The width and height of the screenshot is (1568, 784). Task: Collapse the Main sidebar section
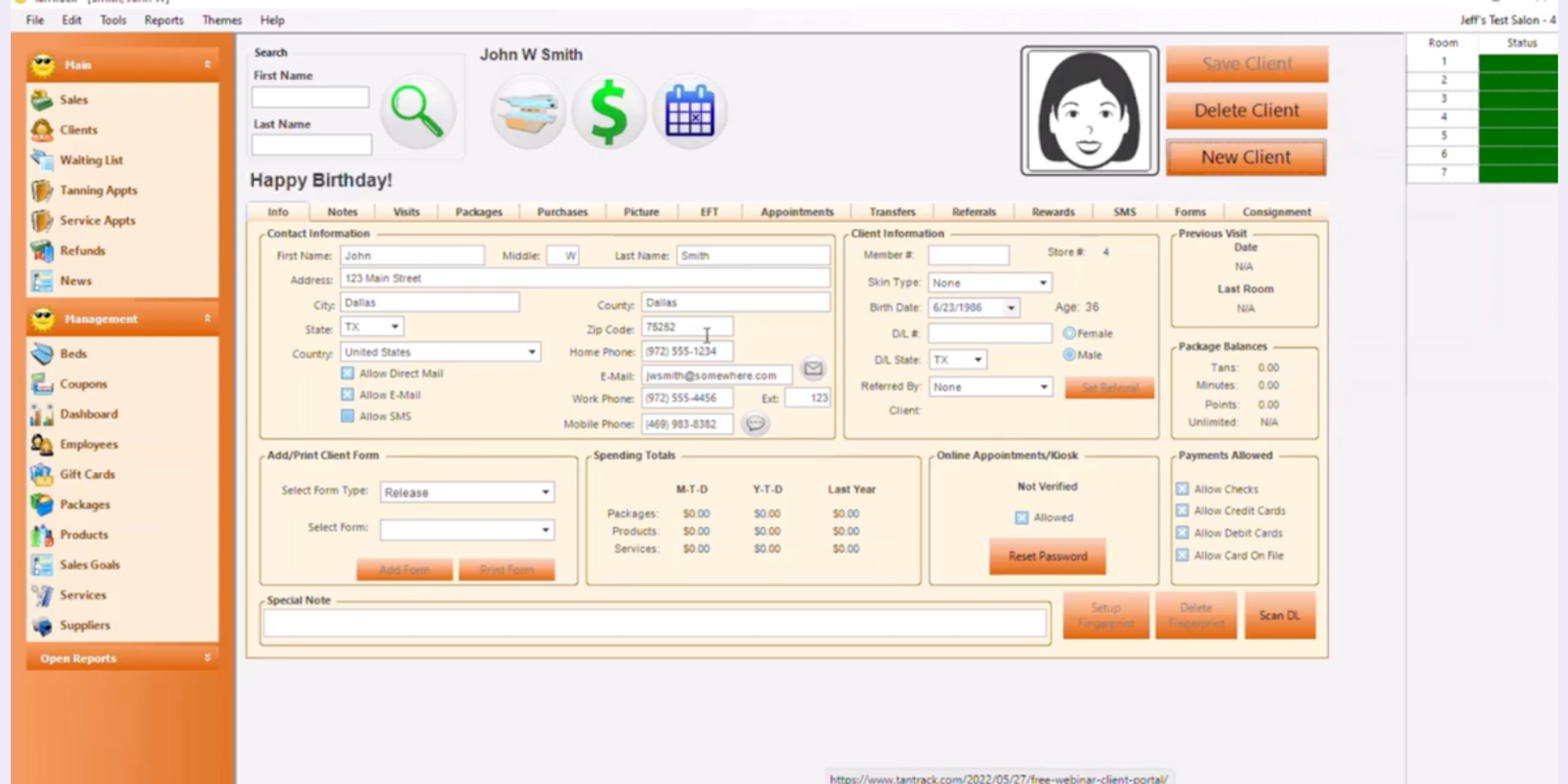coord(208,64)
